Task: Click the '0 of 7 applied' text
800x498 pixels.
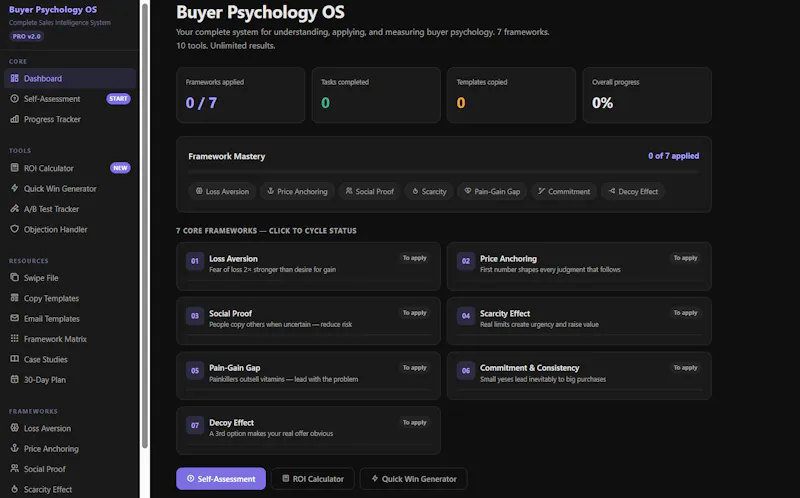Action: point(673,156)
